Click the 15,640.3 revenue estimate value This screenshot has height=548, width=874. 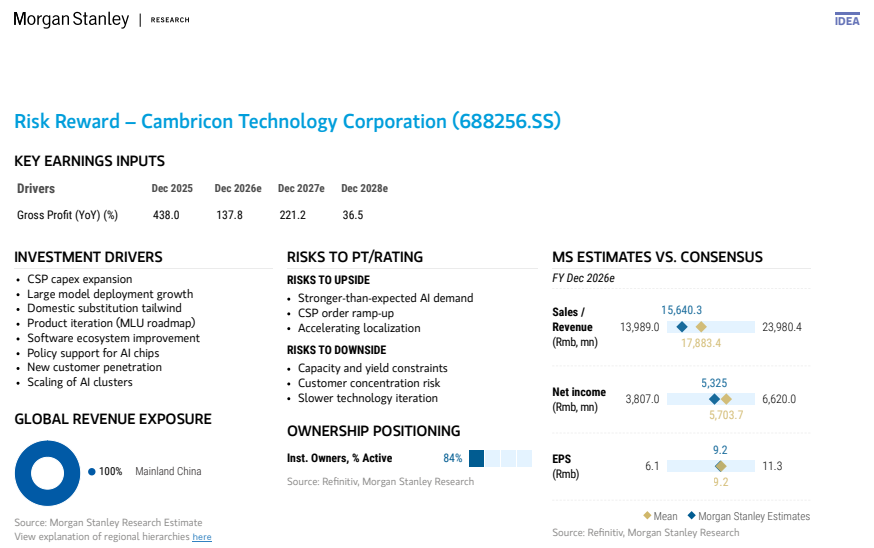(681, 310)
